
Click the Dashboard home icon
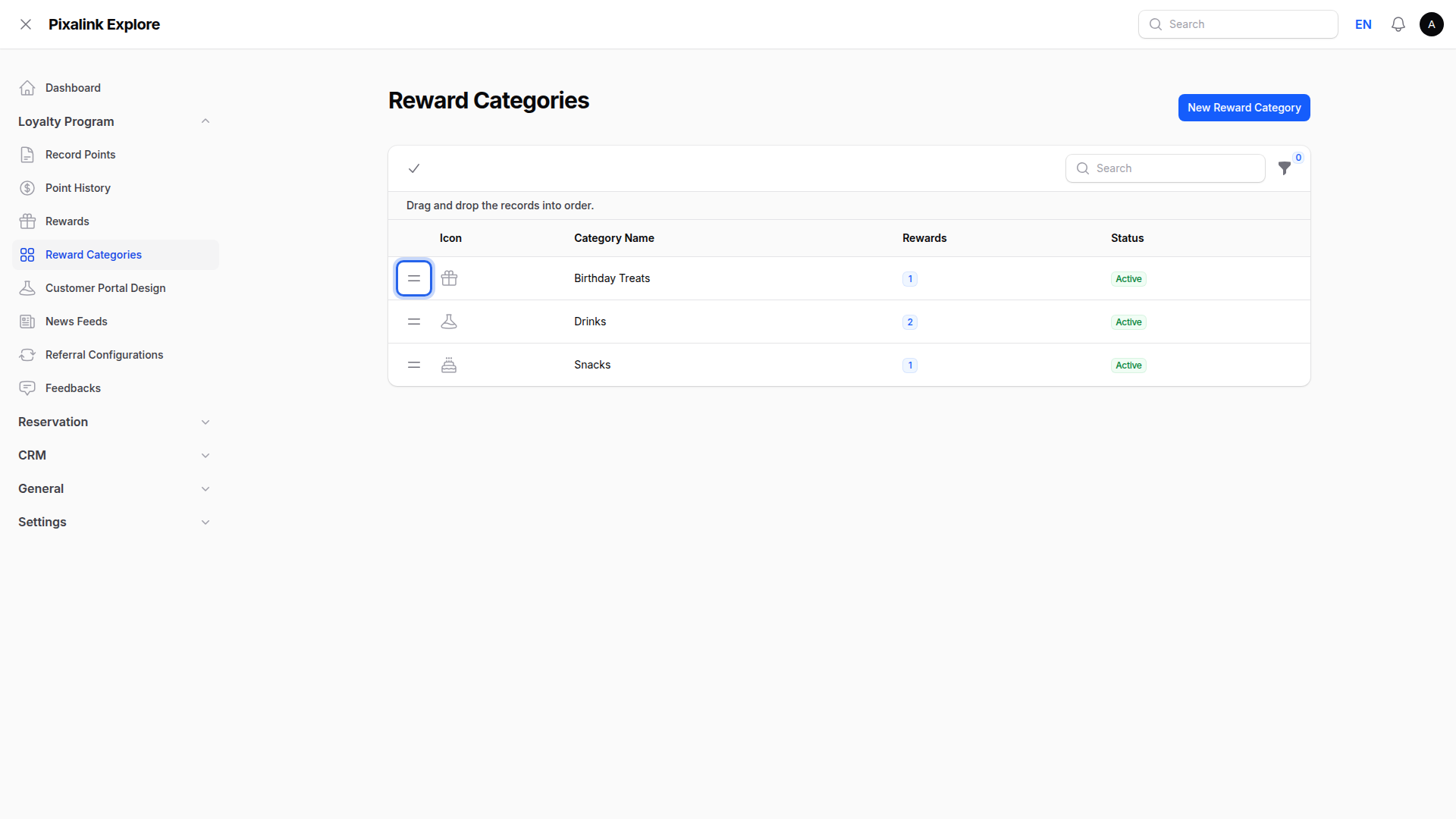point(27,88)
